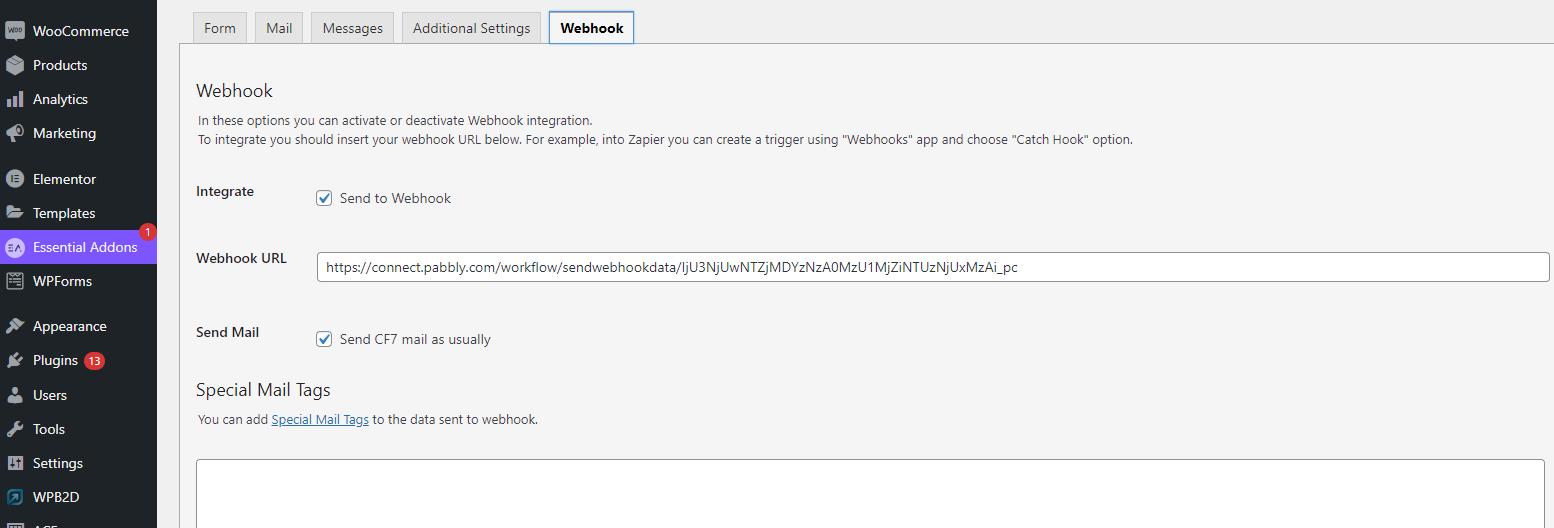Click the Appearance paintbrush icon
This screenshot has width=1554, height=528.
pyautogui.click(x=15, y=326)
